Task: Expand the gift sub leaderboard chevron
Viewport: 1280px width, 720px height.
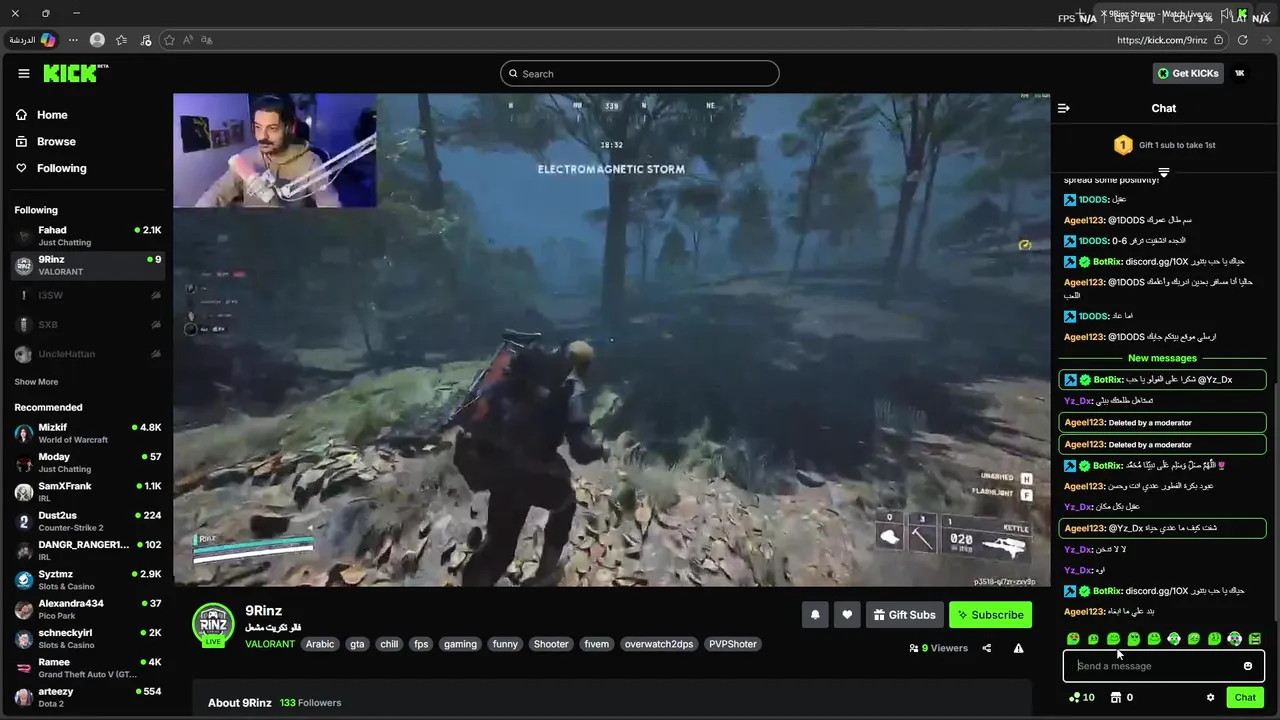Action: [x=1163, y=172]
